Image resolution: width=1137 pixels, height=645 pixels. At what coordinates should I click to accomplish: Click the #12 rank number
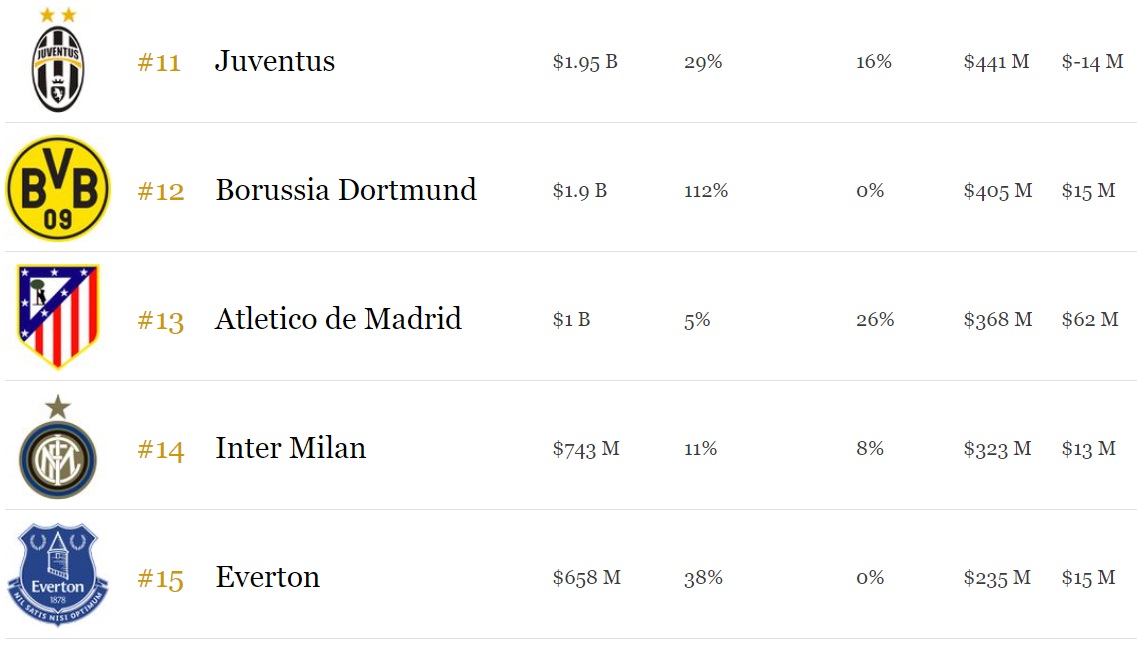(x=161, y=191)
